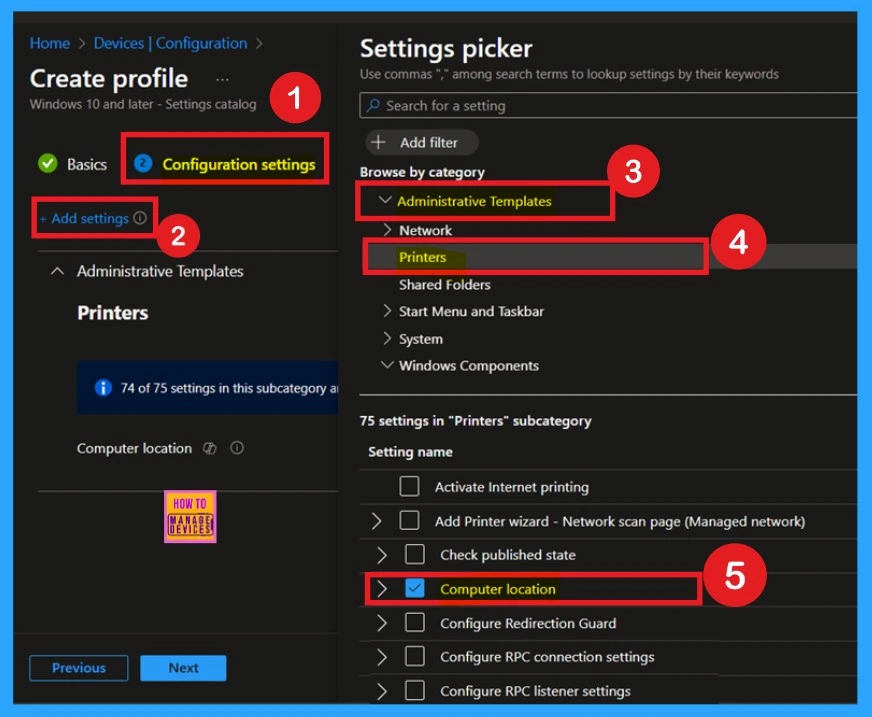872x717 pixels.
Task: Select the Network category label
Action: 425,230
